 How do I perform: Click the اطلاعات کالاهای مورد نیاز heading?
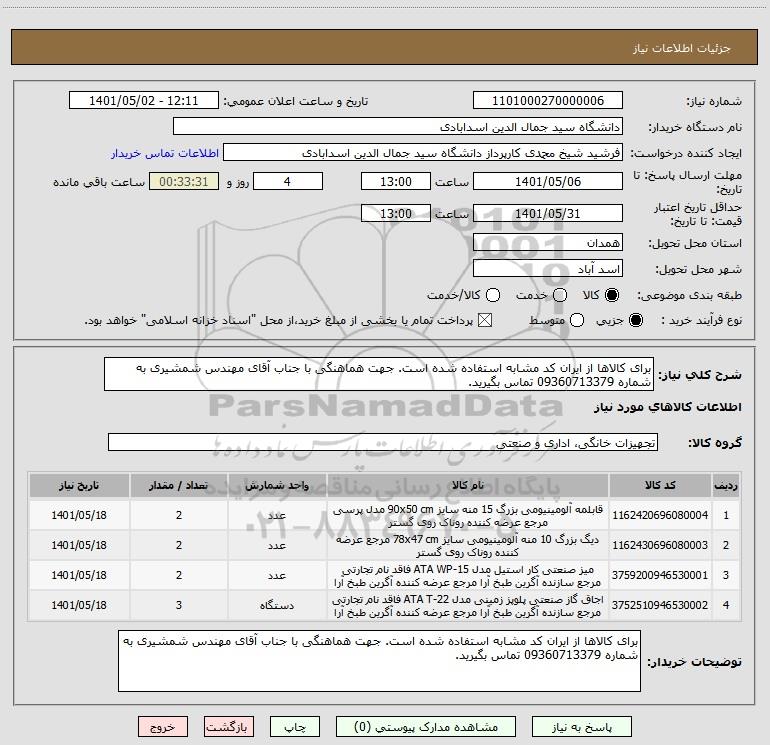coord(668,407)
